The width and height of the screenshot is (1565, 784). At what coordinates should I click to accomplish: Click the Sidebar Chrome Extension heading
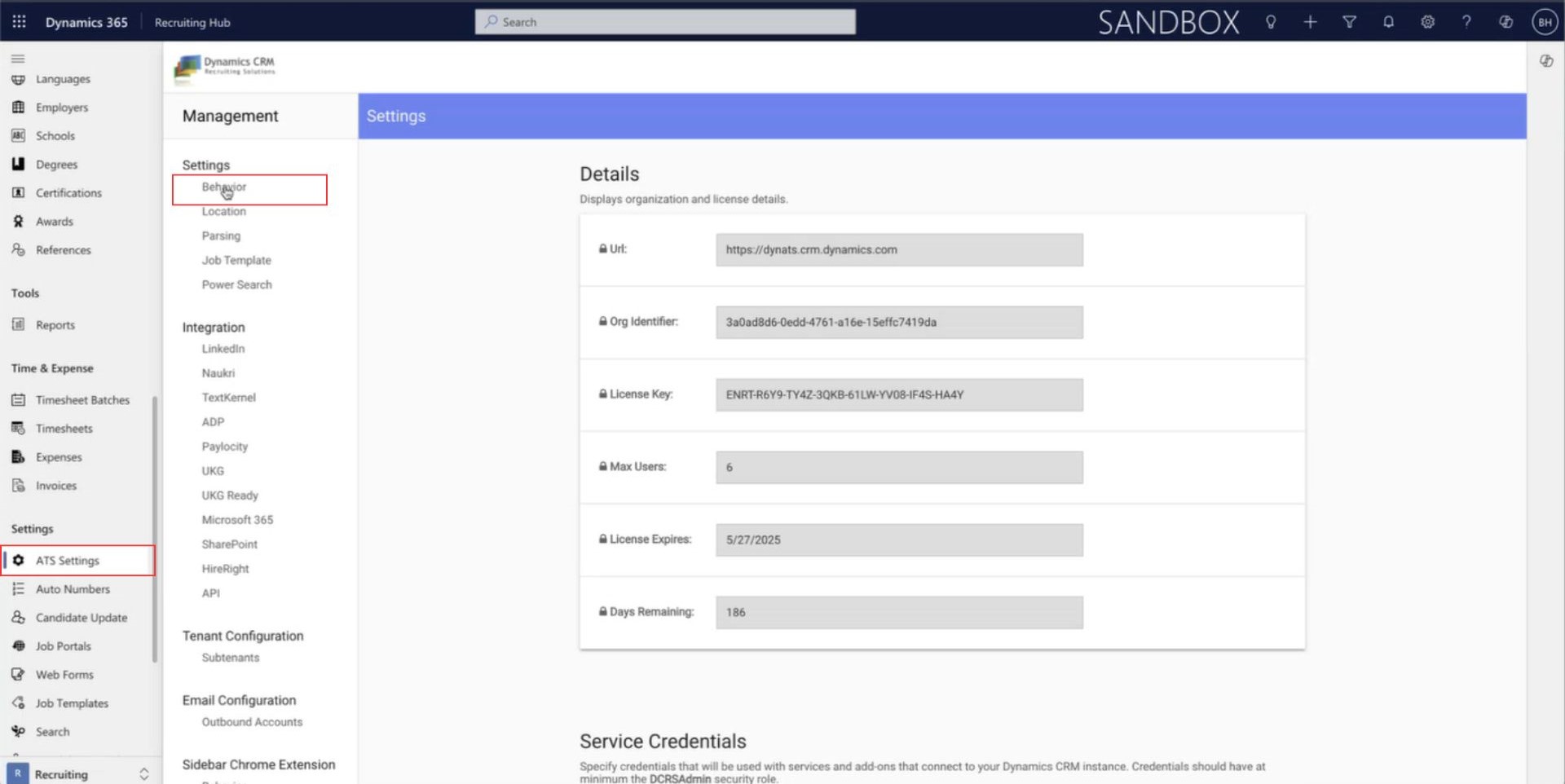tap(258, 764)
